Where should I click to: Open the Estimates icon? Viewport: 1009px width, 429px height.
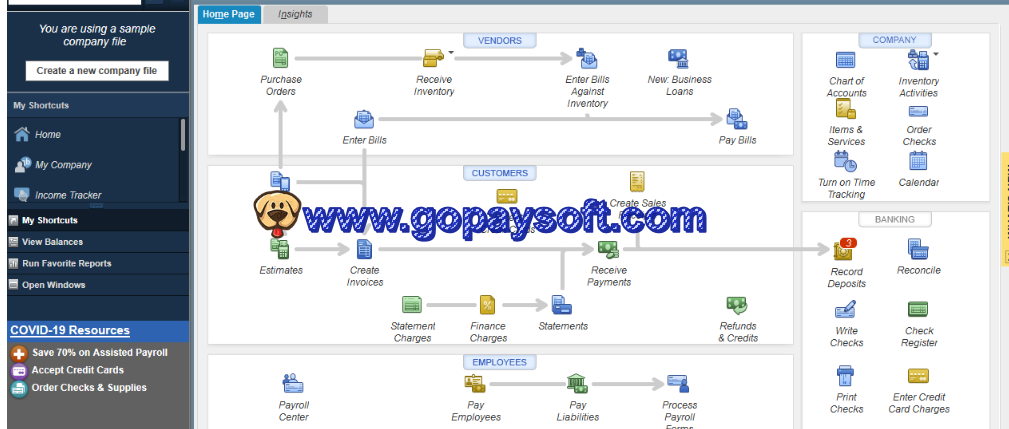[x=280, y=249]
